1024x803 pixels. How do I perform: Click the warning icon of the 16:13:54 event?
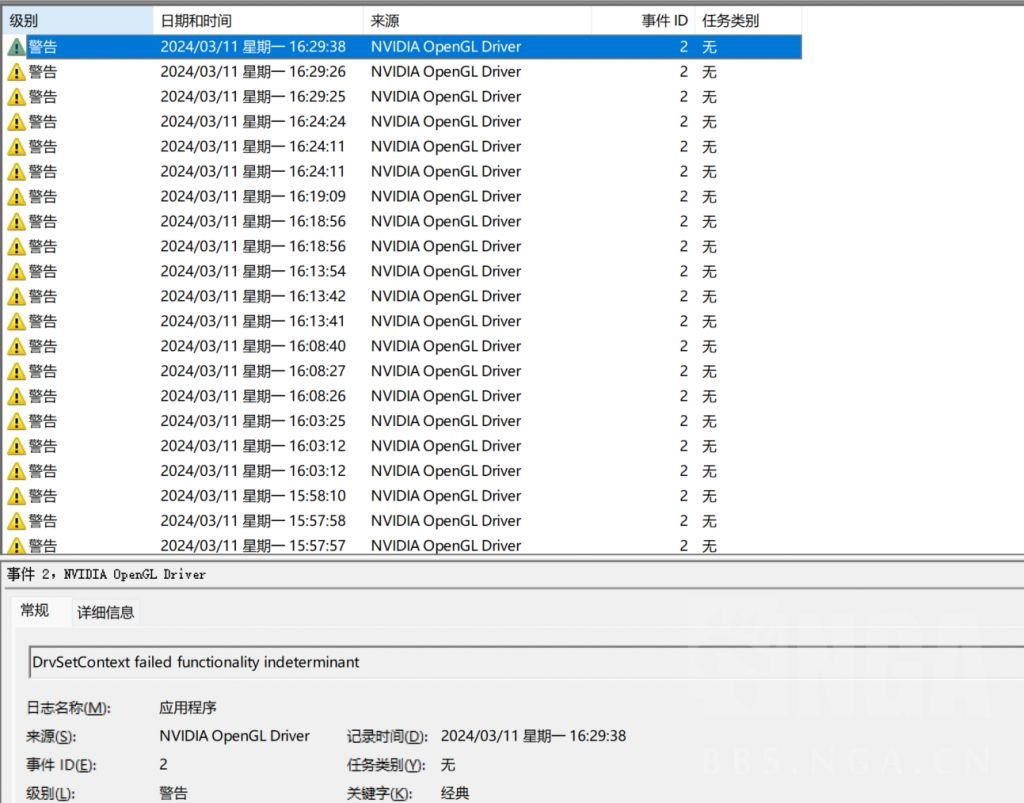click(16, 272)
